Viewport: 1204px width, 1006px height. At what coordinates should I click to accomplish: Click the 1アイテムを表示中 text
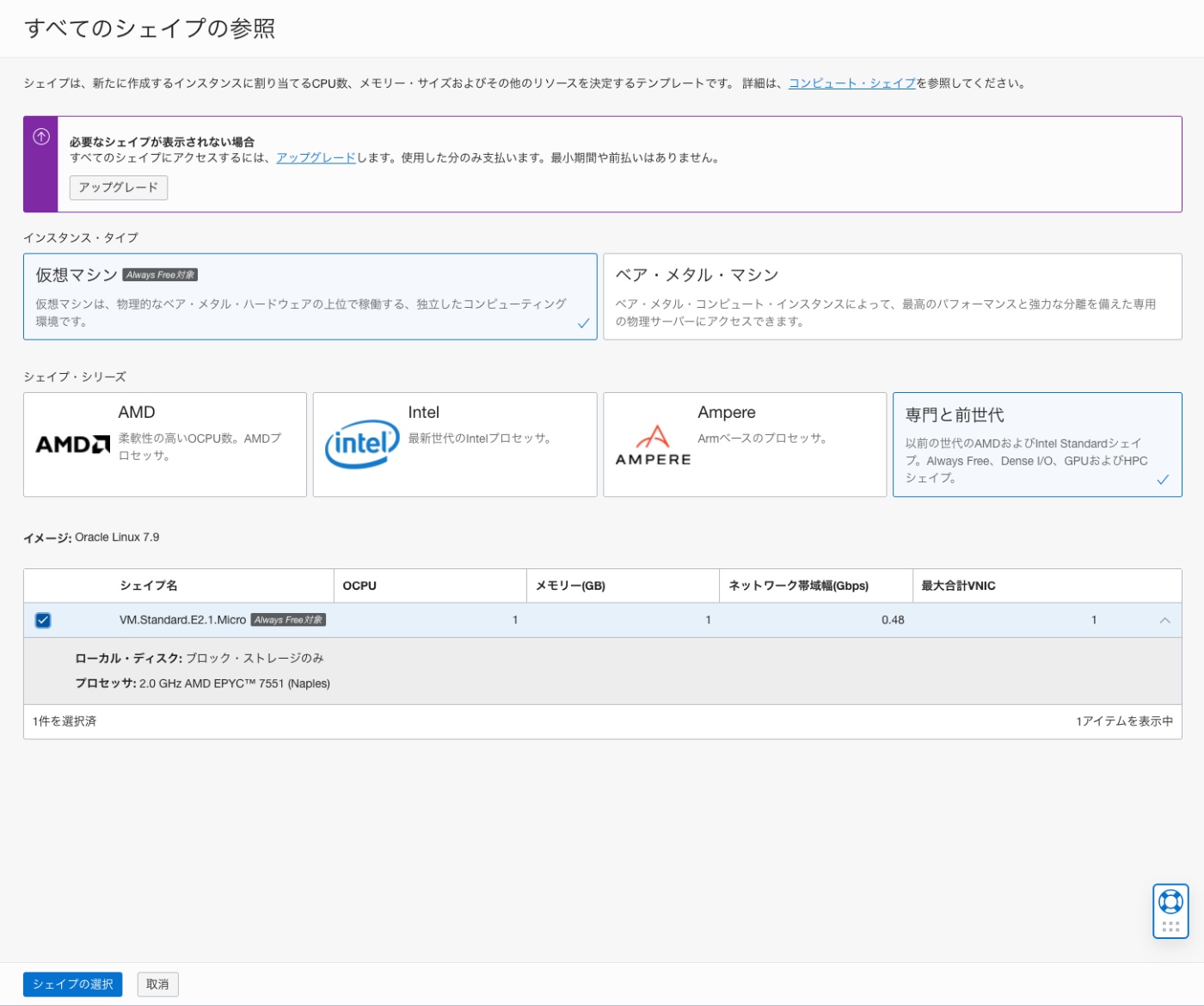(x=1124, y=721)
